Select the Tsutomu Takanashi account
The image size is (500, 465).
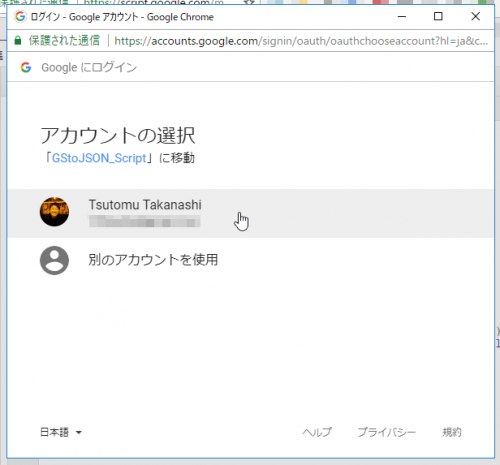[250, 213]
